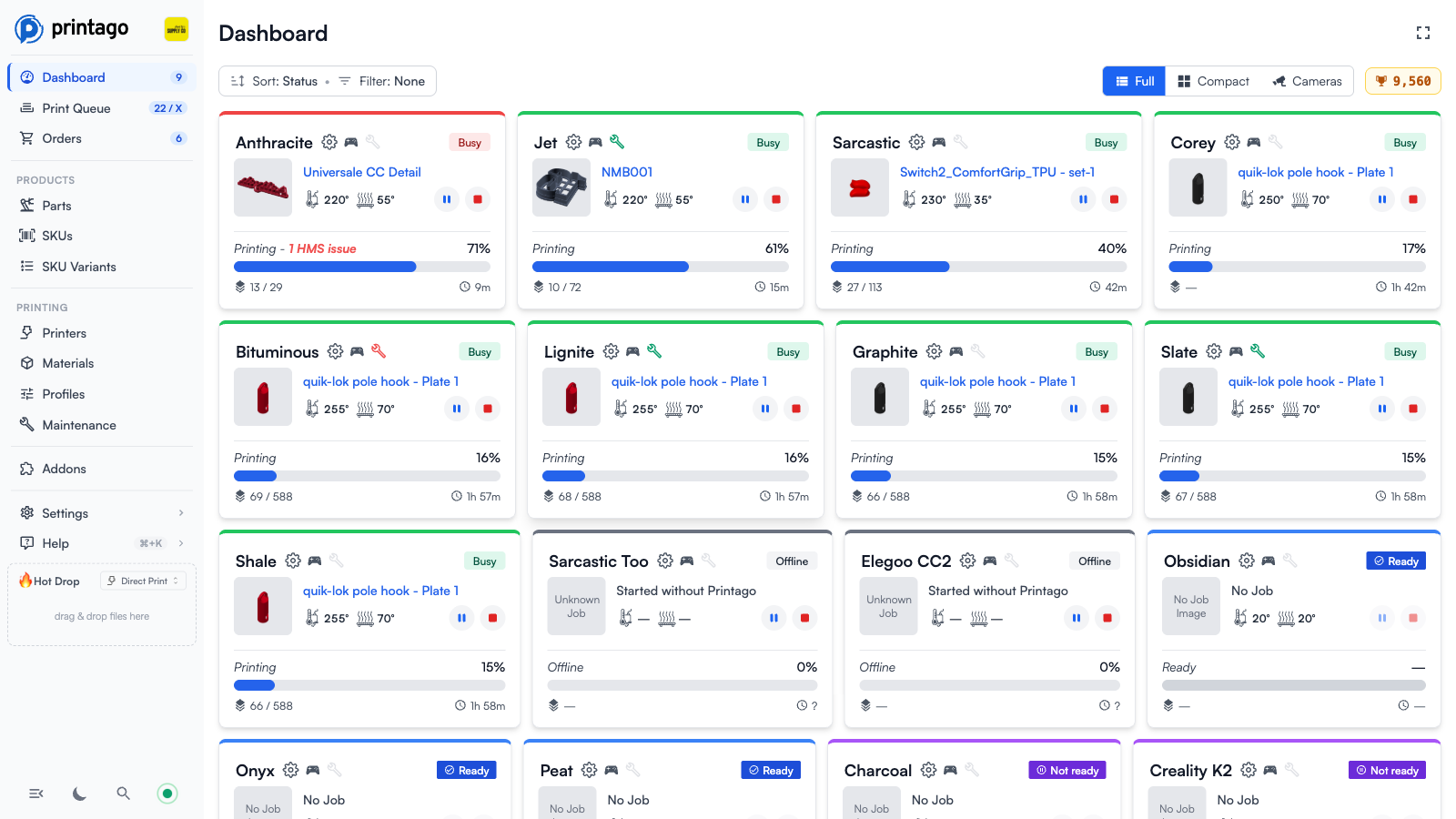The height and width of the screenshot is (819, 1456).
Task: Open Graphite printer settings gear
Action: click(934, 351)
